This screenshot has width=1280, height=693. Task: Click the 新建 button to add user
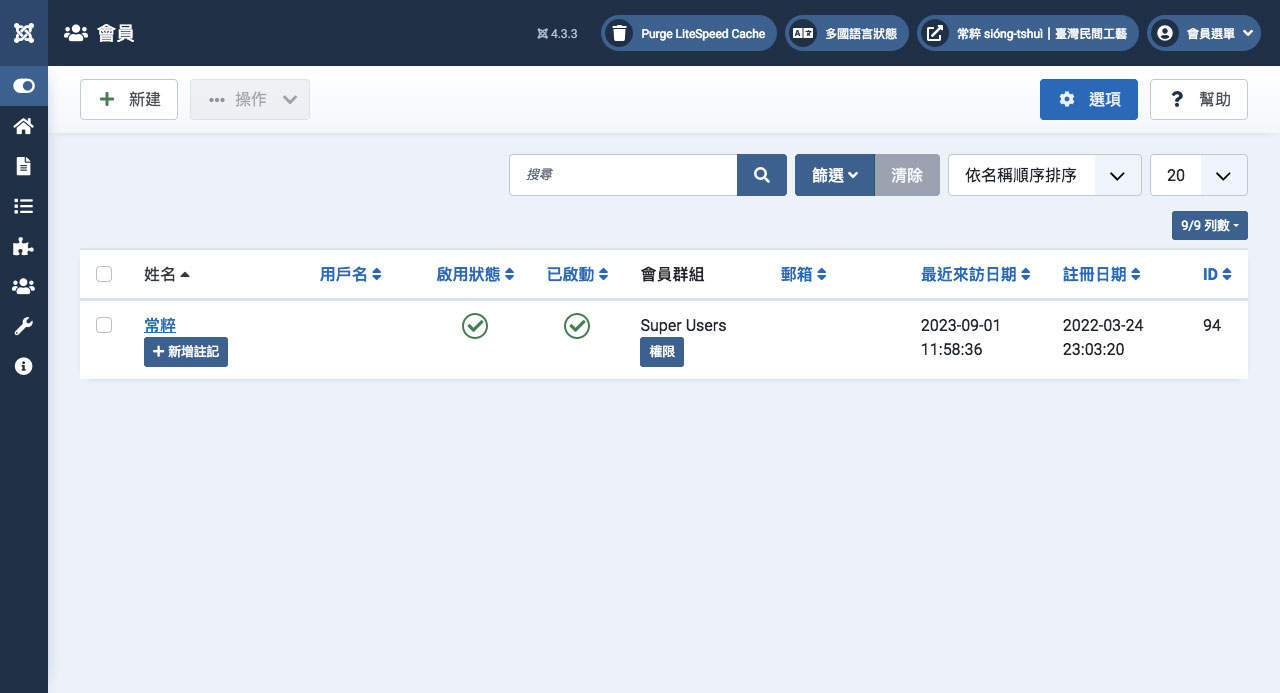pos(129,100)
